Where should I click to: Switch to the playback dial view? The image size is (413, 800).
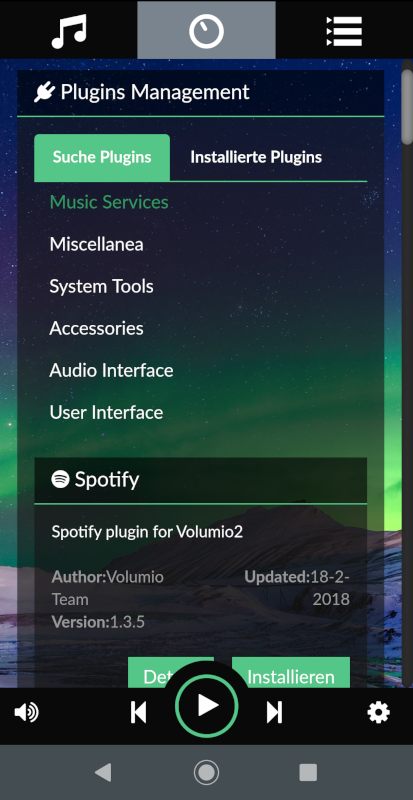pyautogui.click(x=206, y=31)
